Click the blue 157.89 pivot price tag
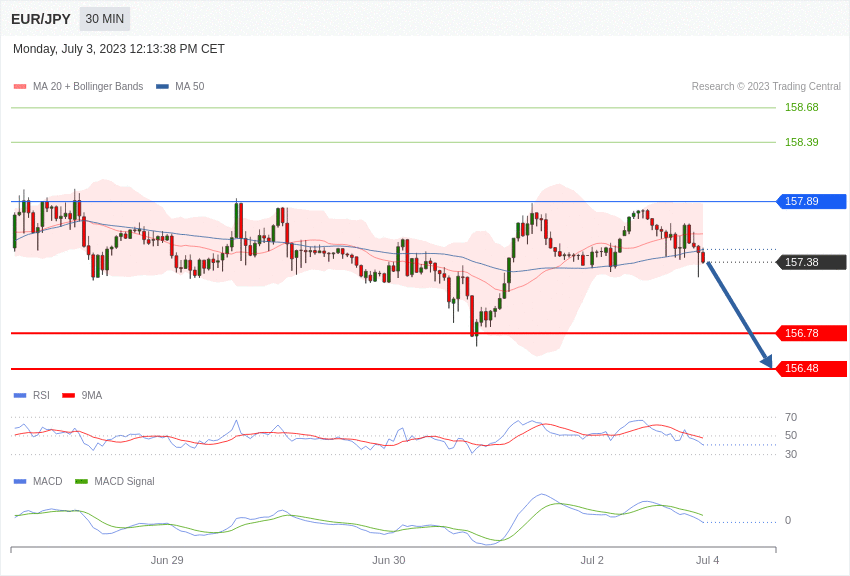 pos(810,201)
